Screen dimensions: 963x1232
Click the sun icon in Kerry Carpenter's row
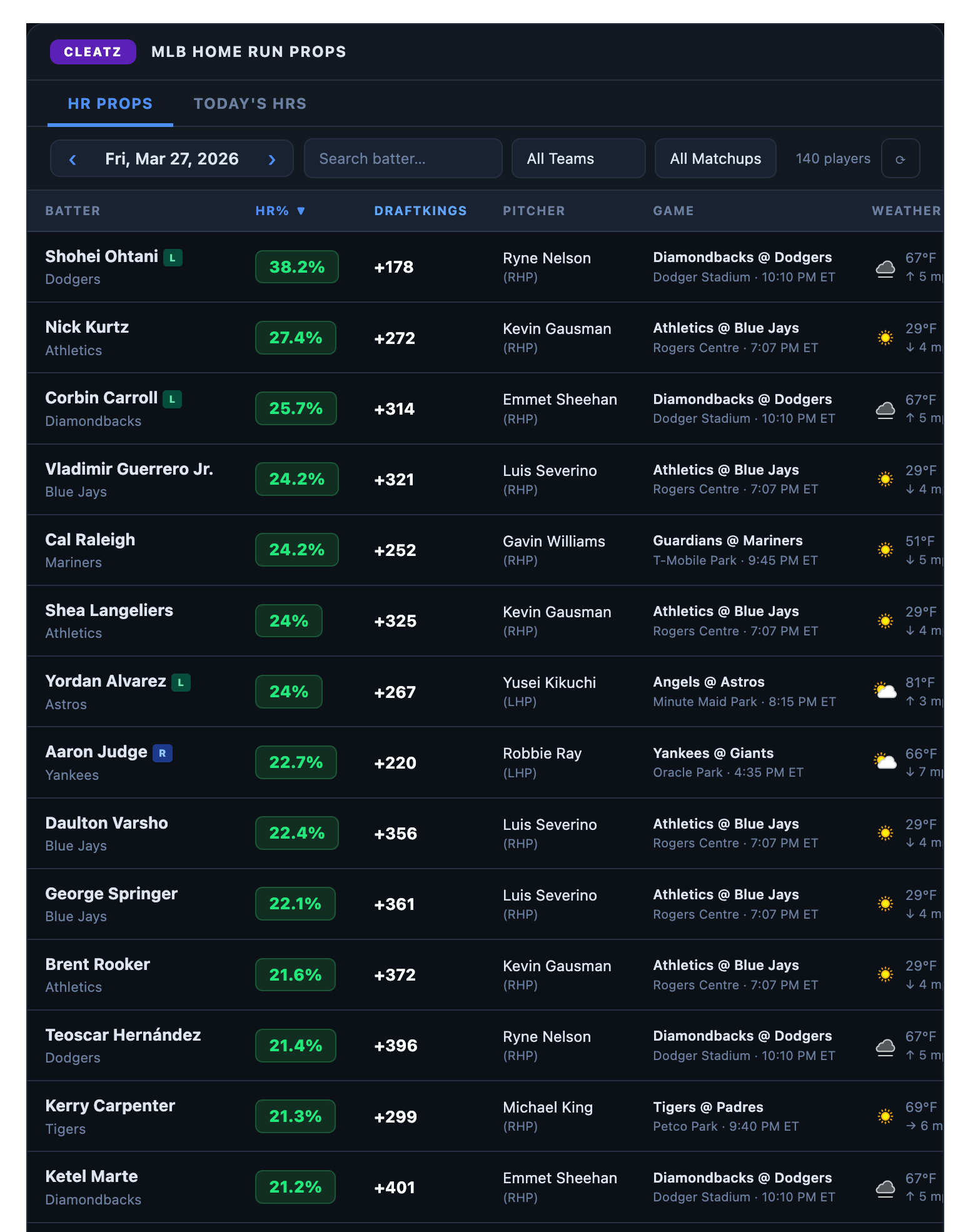885,1116
